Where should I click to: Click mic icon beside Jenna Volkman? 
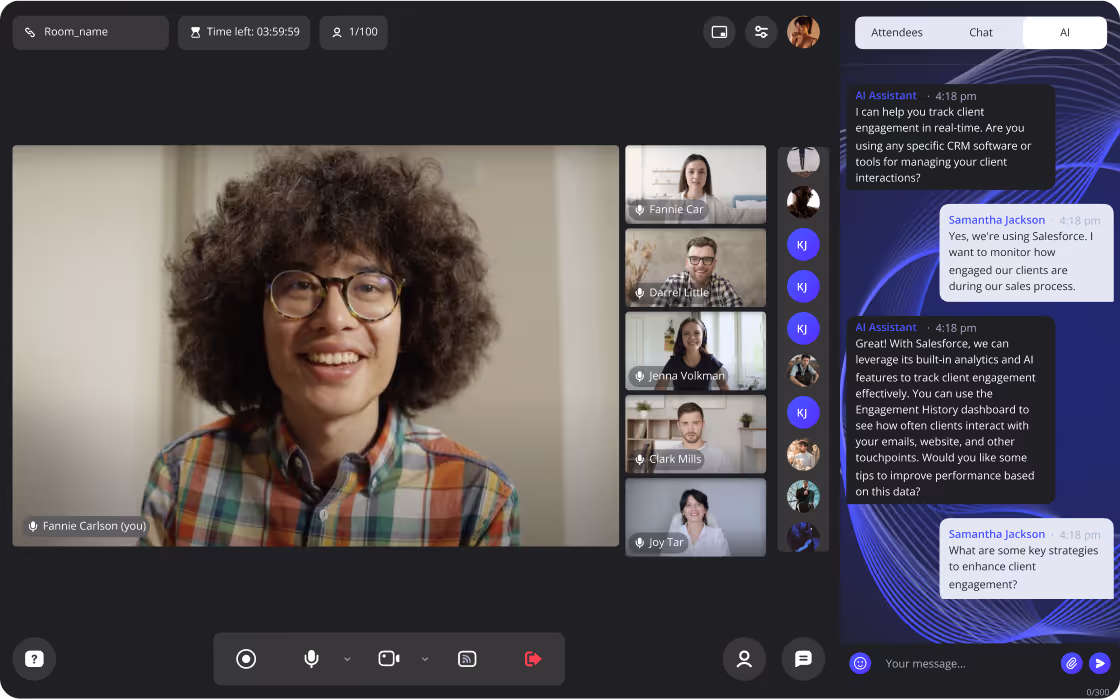[640, 376]
